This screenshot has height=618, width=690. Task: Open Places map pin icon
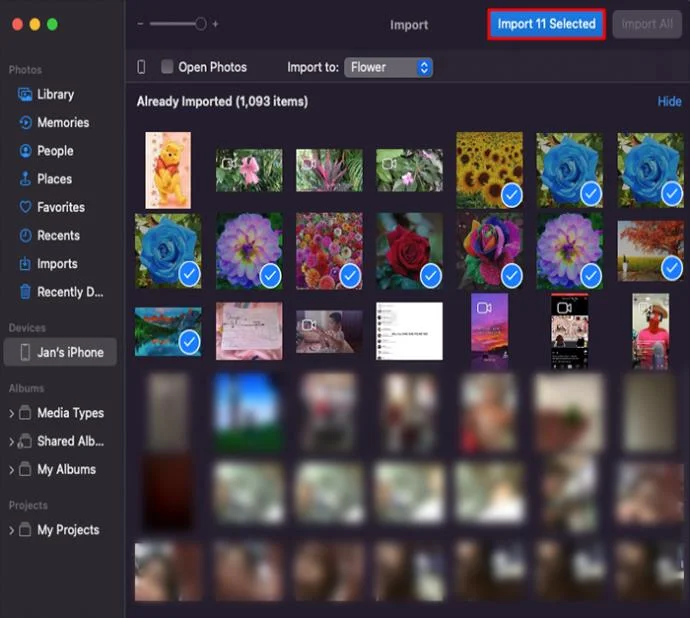tap(25, 179)
